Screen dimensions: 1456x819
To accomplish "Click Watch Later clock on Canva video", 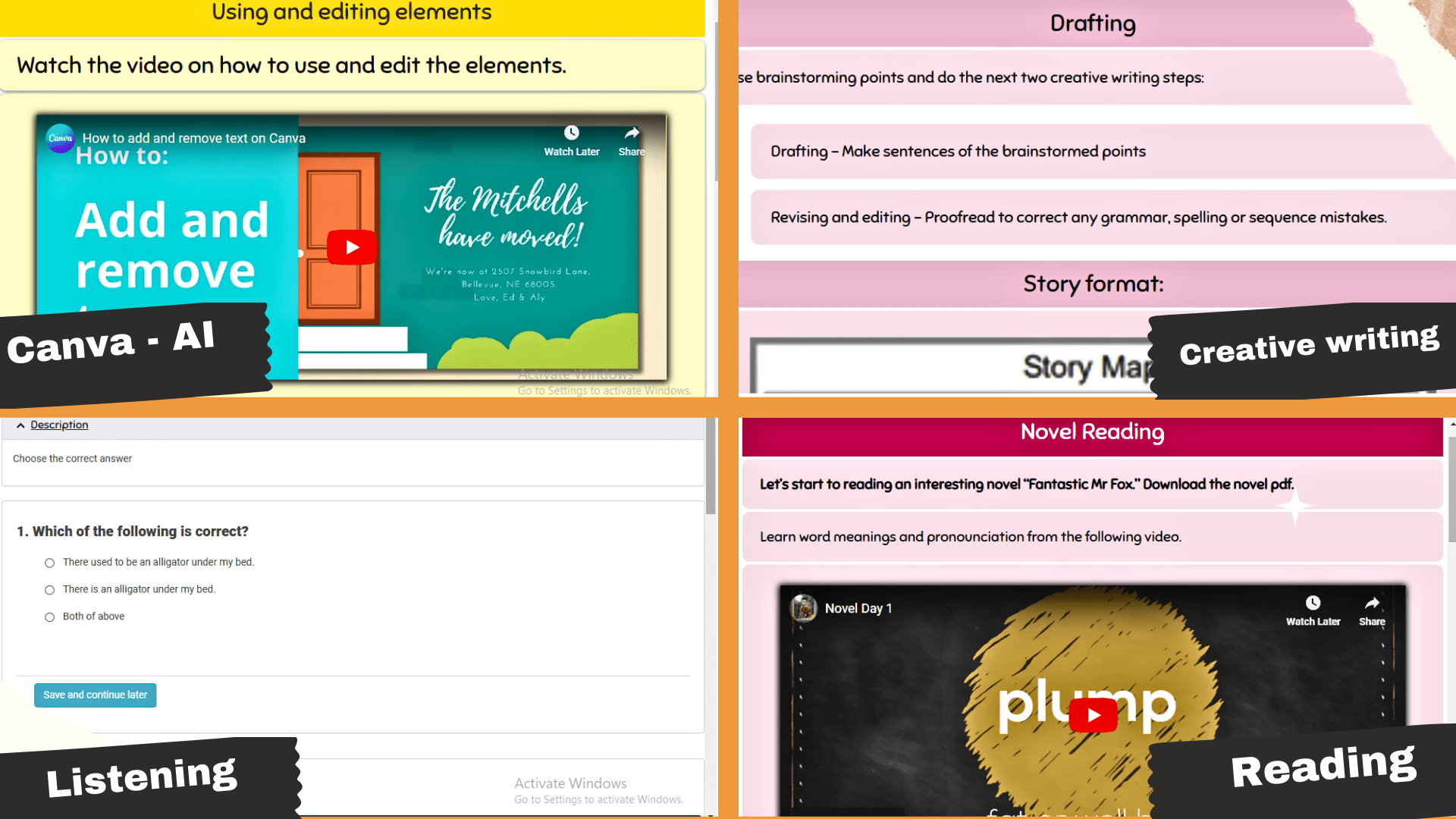I will pos(572,133).
